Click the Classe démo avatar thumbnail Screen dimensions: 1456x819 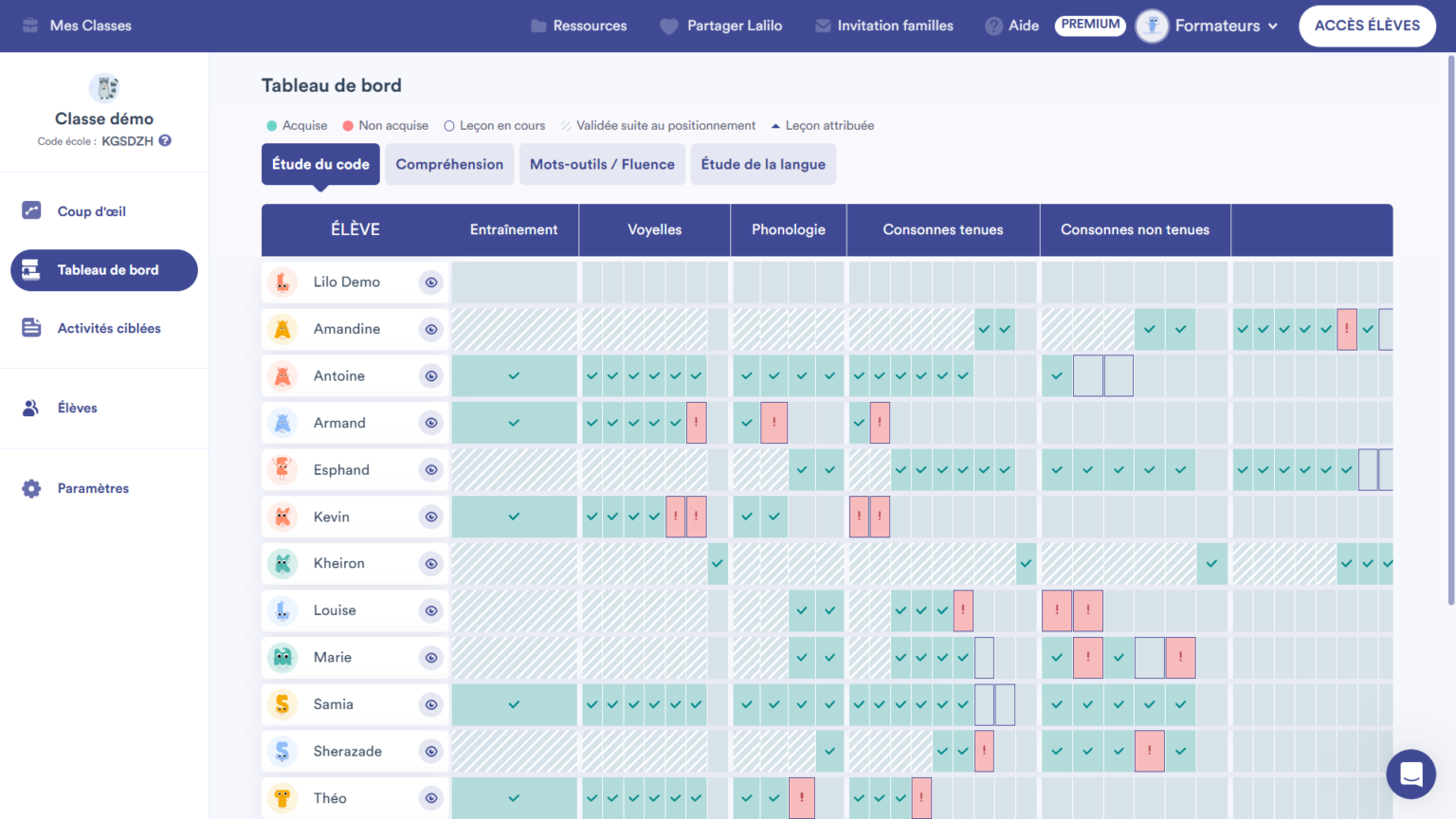(x=104, y=87)
